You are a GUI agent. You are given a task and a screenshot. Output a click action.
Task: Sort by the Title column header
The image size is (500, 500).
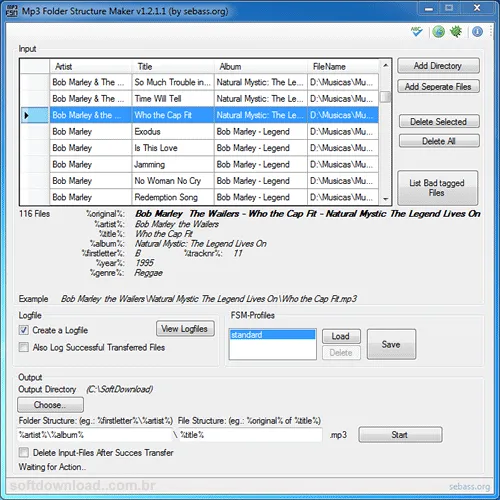(173, 66)
